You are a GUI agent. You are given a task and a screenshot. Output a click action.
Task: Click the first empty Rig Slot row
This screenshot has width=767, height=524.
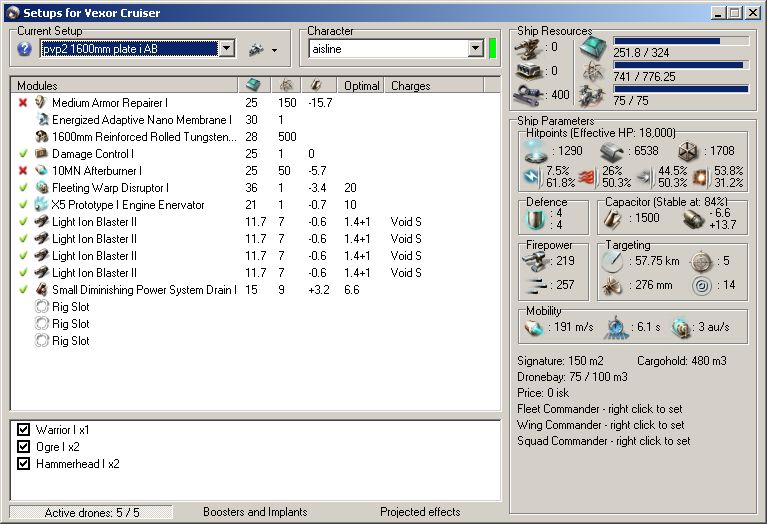click(255, 307)
